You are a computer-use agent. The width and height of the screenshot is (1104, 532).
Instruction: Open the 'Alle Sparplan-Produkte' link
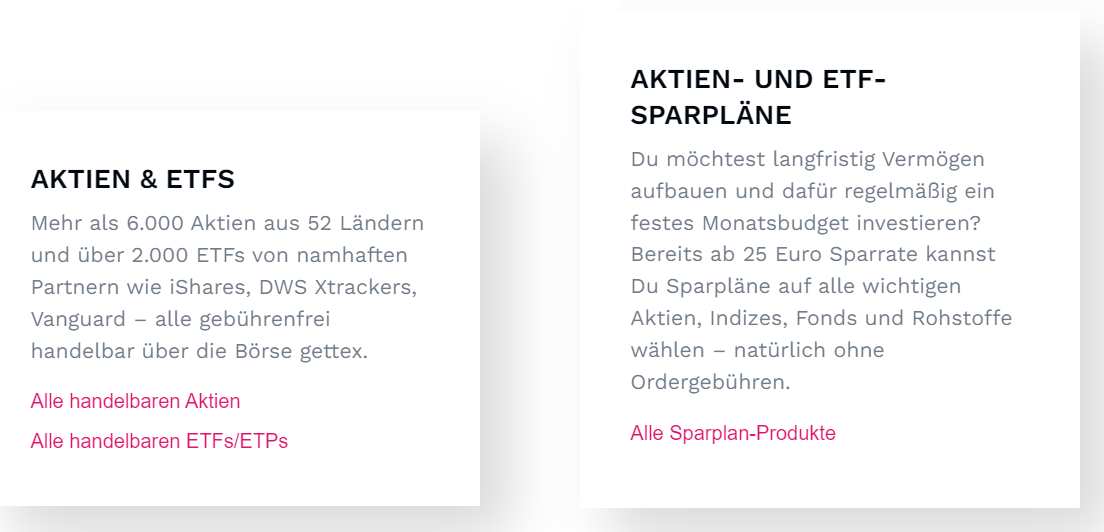(x=733, y=433)
